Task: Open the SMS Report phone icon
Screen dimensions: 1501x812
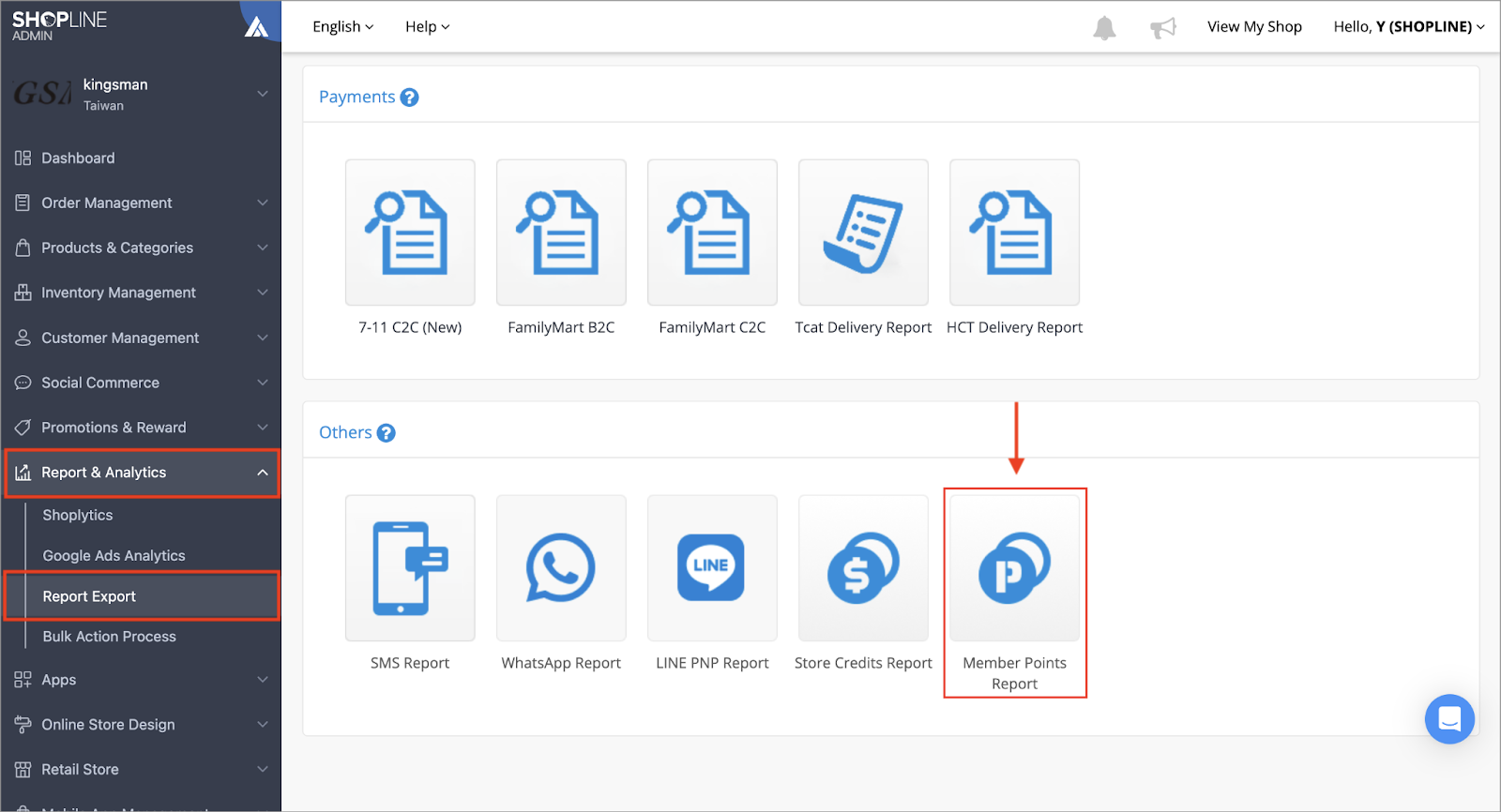Action: (x=410, y=568)
